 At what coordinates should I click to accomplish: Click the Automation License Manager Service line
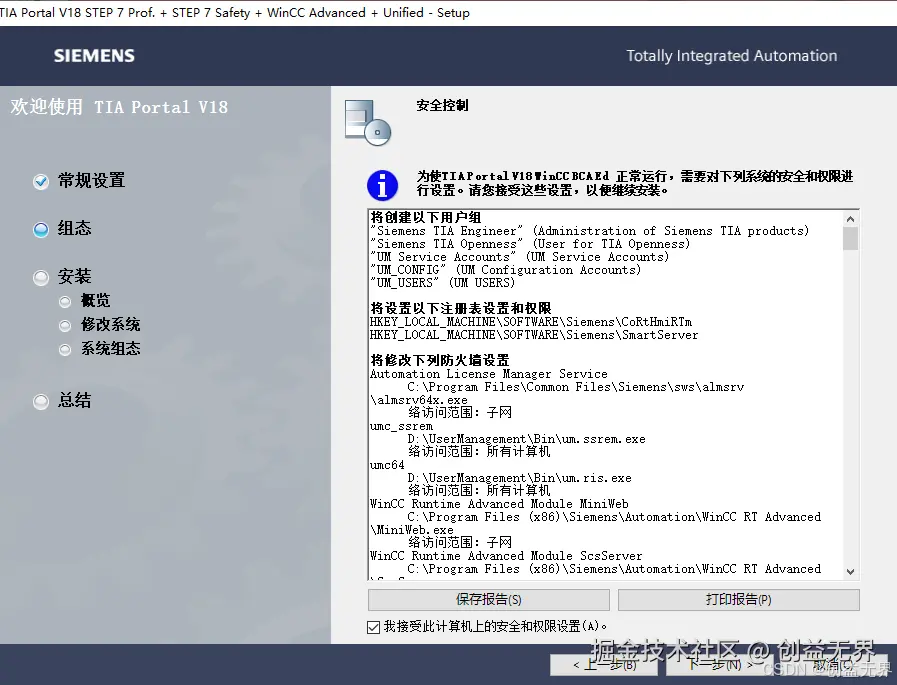click(x=489, y=374)
